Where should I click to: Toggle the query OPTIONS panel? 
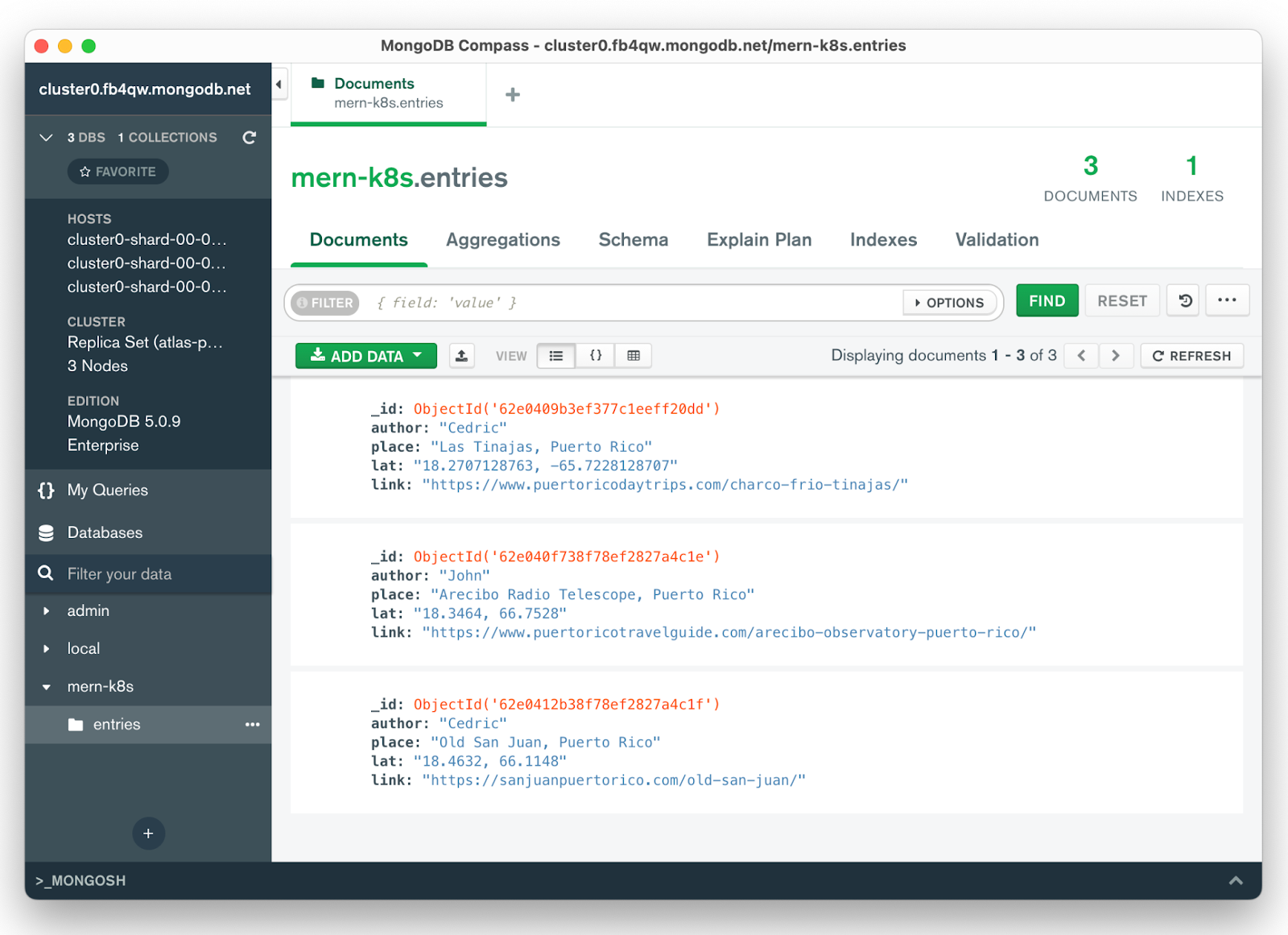pyautogui.click(x=950, y=302)
